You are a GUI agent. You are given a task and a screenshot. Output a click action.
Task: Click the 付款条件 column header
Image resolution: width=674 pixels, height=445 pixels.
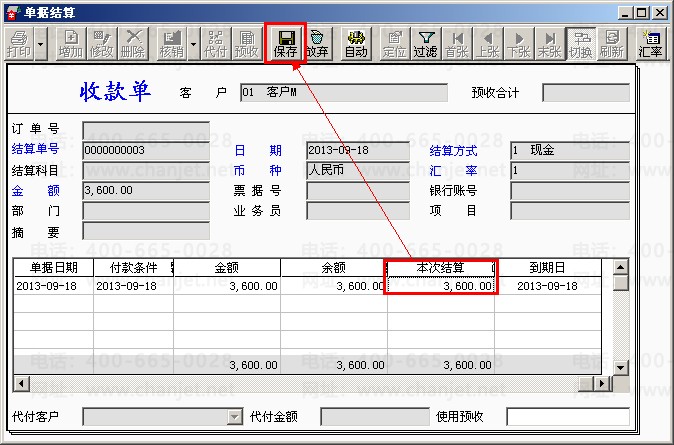[x=134, y=268]
